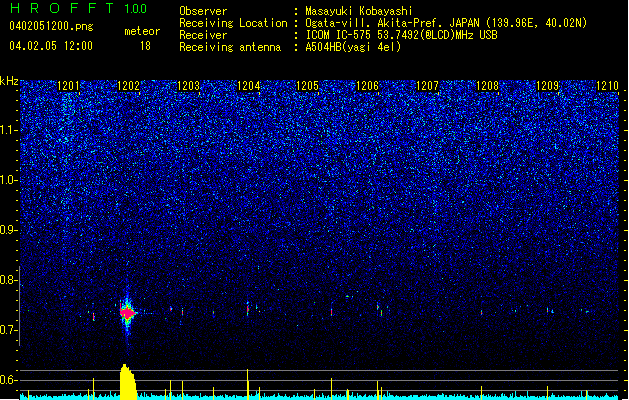Select the file name 0402051200.png
Image resolution: width=629 pixels, height=400 pixels.
click(51, 26)
